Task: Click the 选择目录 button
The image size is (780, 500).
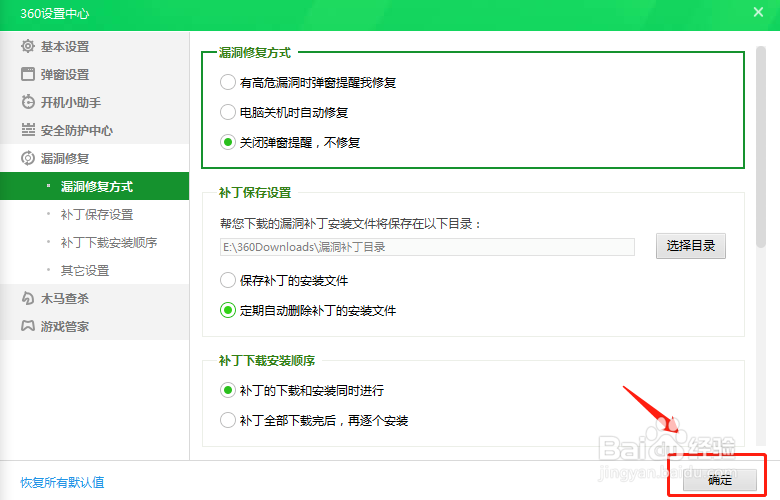Action: (x=690, y=246)
